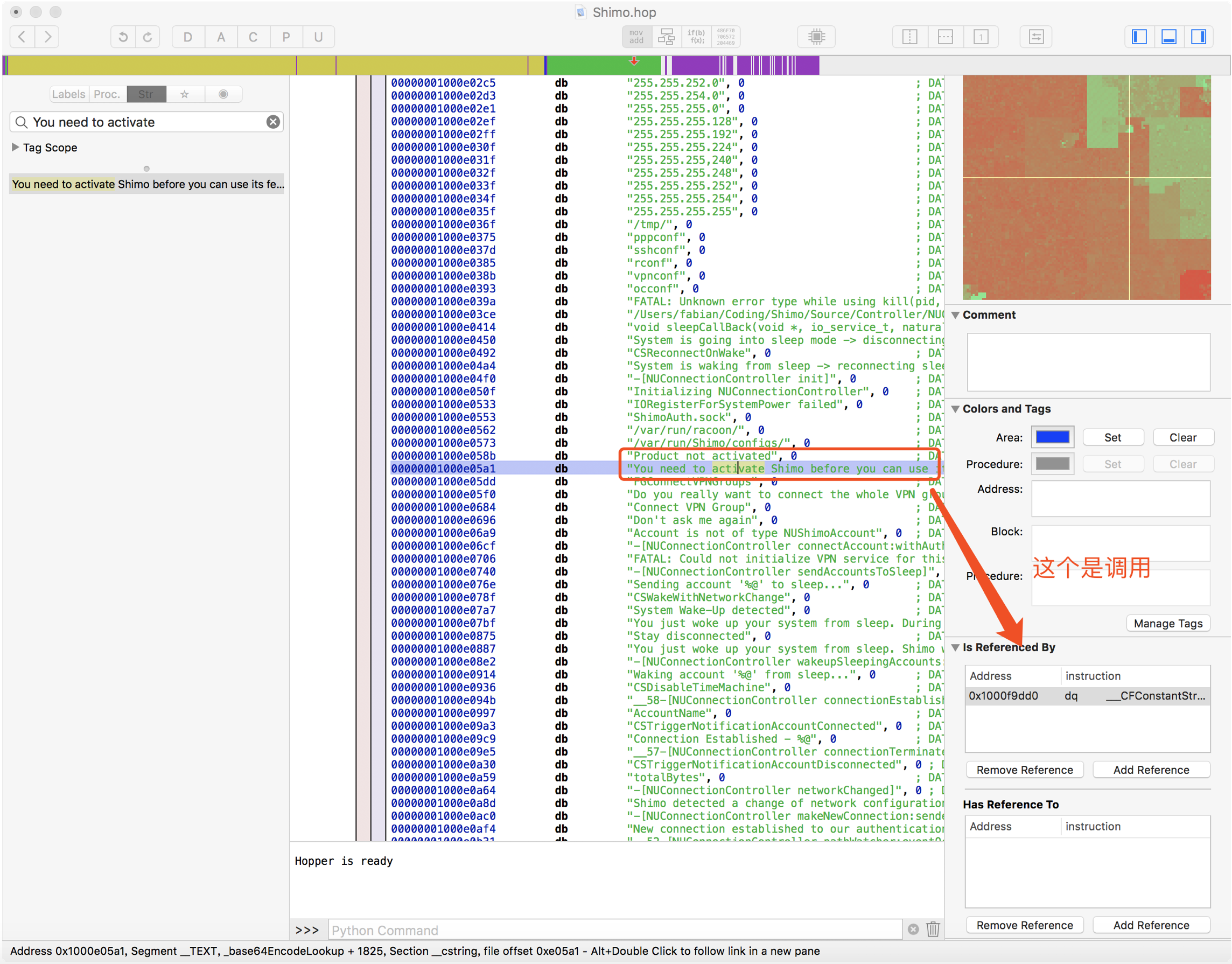Switch to the Proc. tab
This screenshot has width=1232, height=964.
pos(107,94)
